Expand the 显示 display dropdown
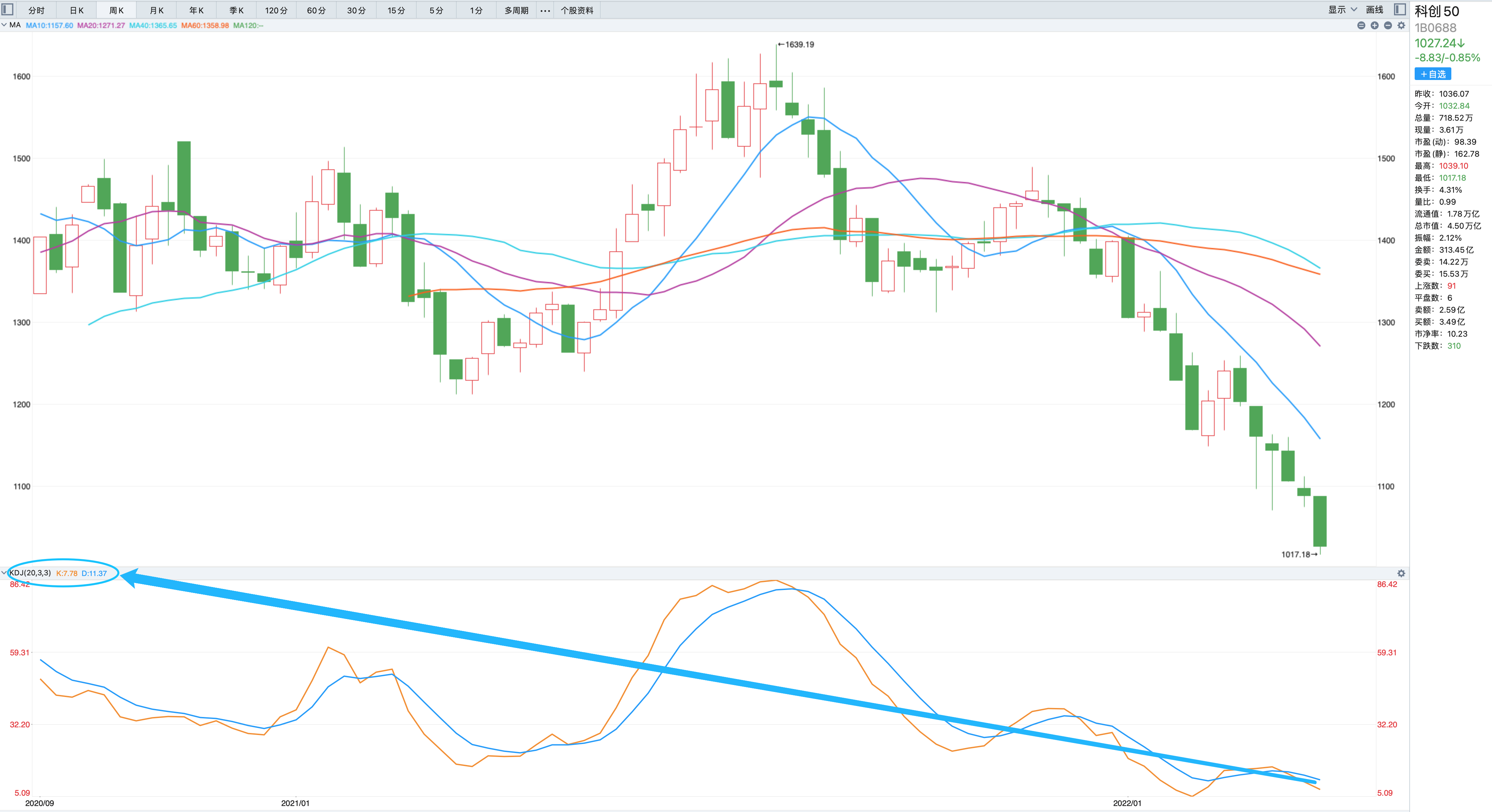The height and width of the screenshot is (812, 1492). point(1342,10)
